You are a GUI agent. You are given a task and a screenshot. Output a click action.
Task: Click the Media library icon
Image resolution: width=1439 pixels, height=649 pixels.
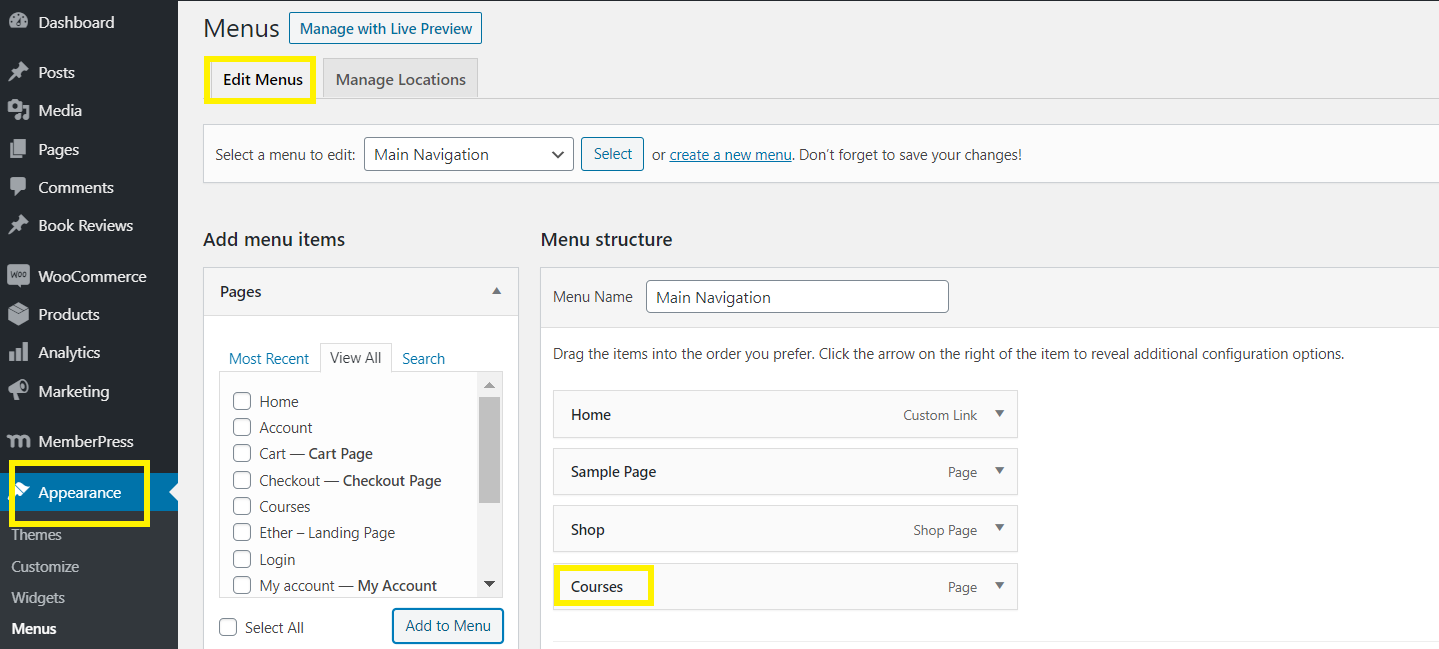tap(18, 110)
